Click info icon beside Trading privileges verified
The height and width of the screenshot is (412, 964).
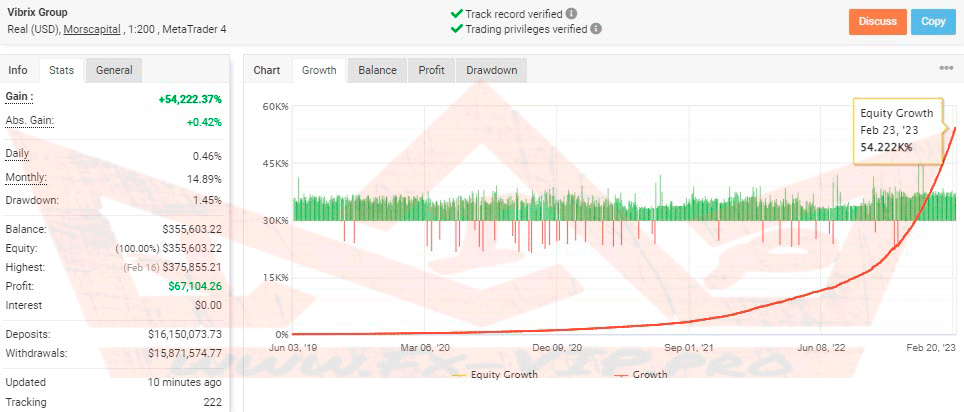pyautogui.click(x=596, y=29)
